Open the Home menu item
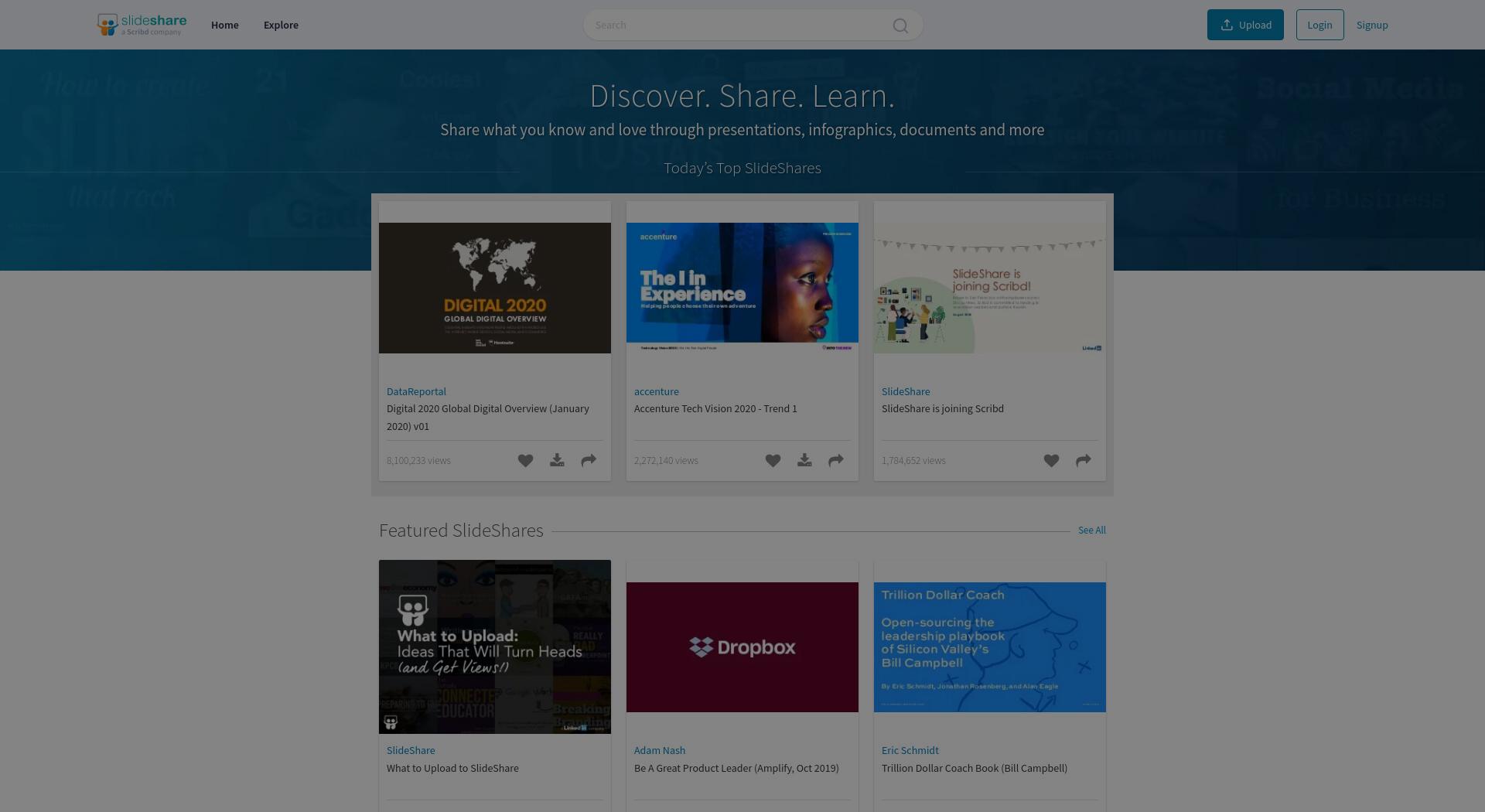1485x812 pixels. [x=225, y=25]
